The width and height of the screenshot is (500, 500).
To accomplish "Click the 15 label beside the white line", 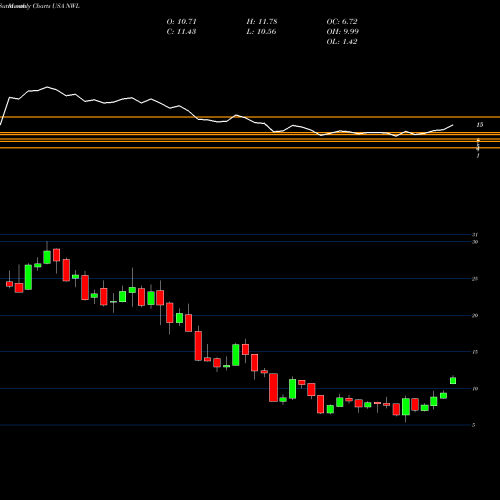I will tap(479, 125).
